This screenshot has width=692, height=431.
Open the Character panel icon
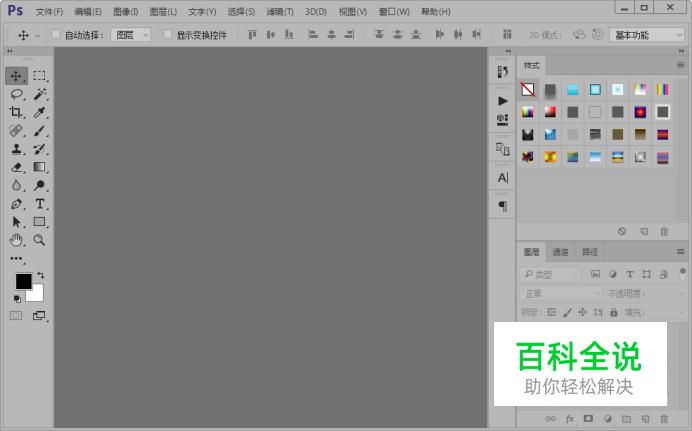(x=503, y=178)
